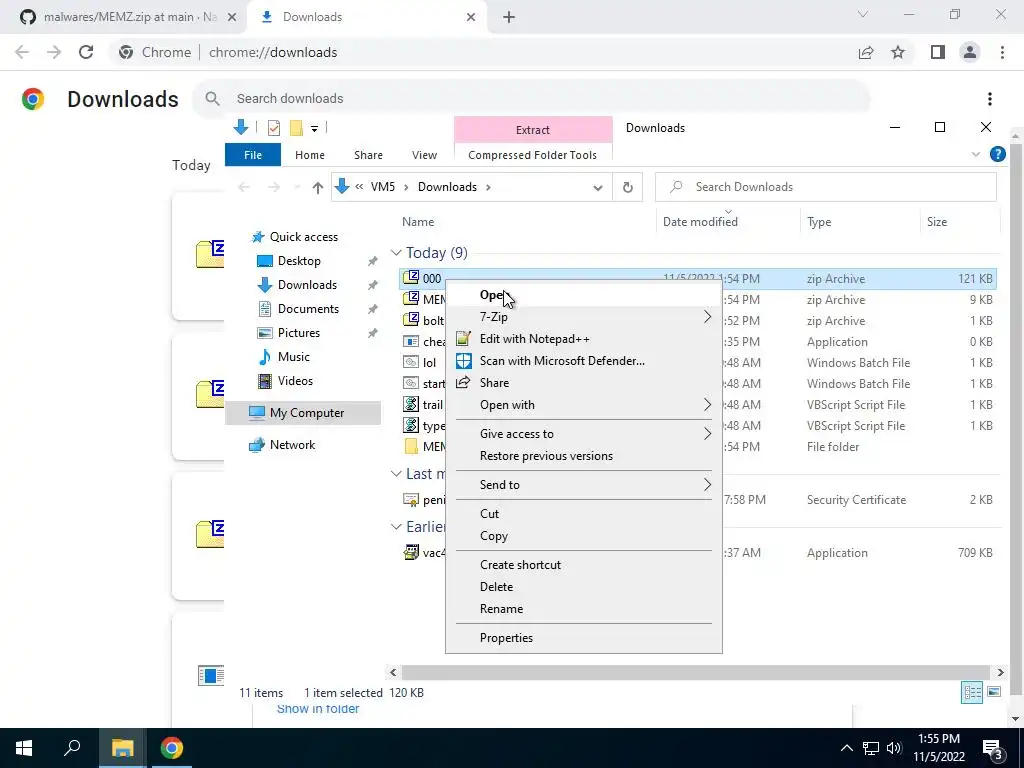Click the Properties quick access icon

click(274, 128)
